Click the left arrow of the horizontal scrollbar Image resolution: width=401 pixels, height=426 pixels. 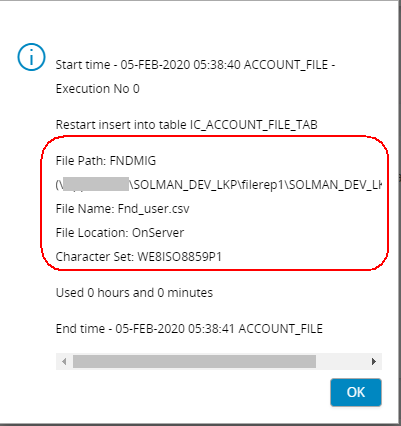coord(64,361)
